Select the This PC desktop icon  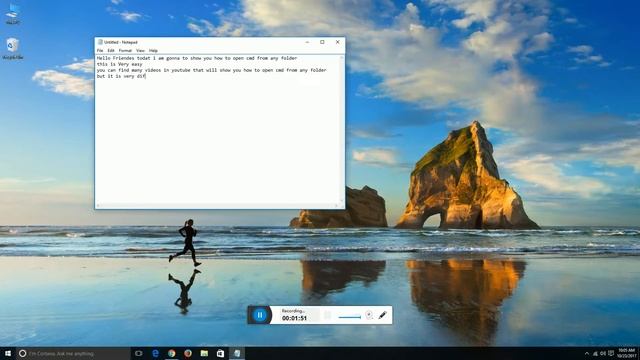[x=13, y=13]
